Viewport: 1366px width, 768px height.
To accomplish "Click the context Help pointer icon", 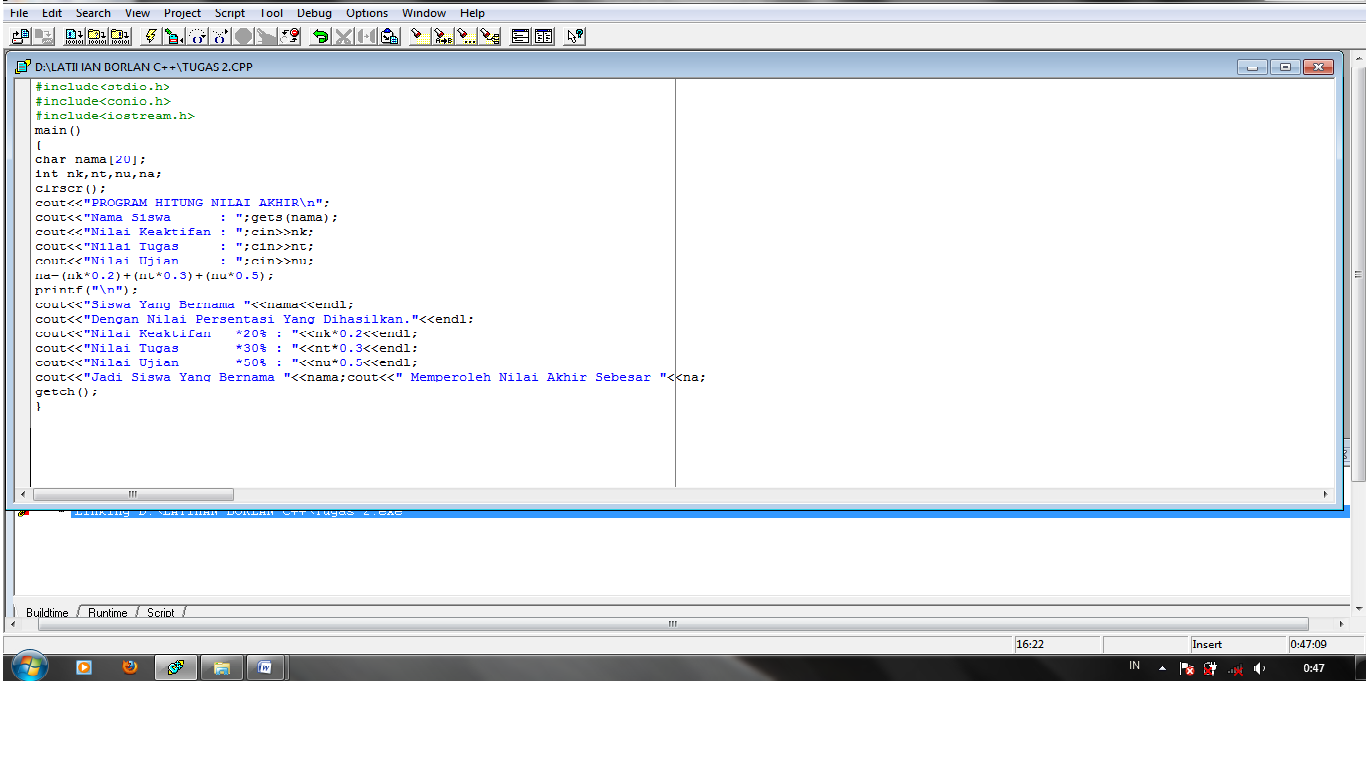I will click(574, 36).
